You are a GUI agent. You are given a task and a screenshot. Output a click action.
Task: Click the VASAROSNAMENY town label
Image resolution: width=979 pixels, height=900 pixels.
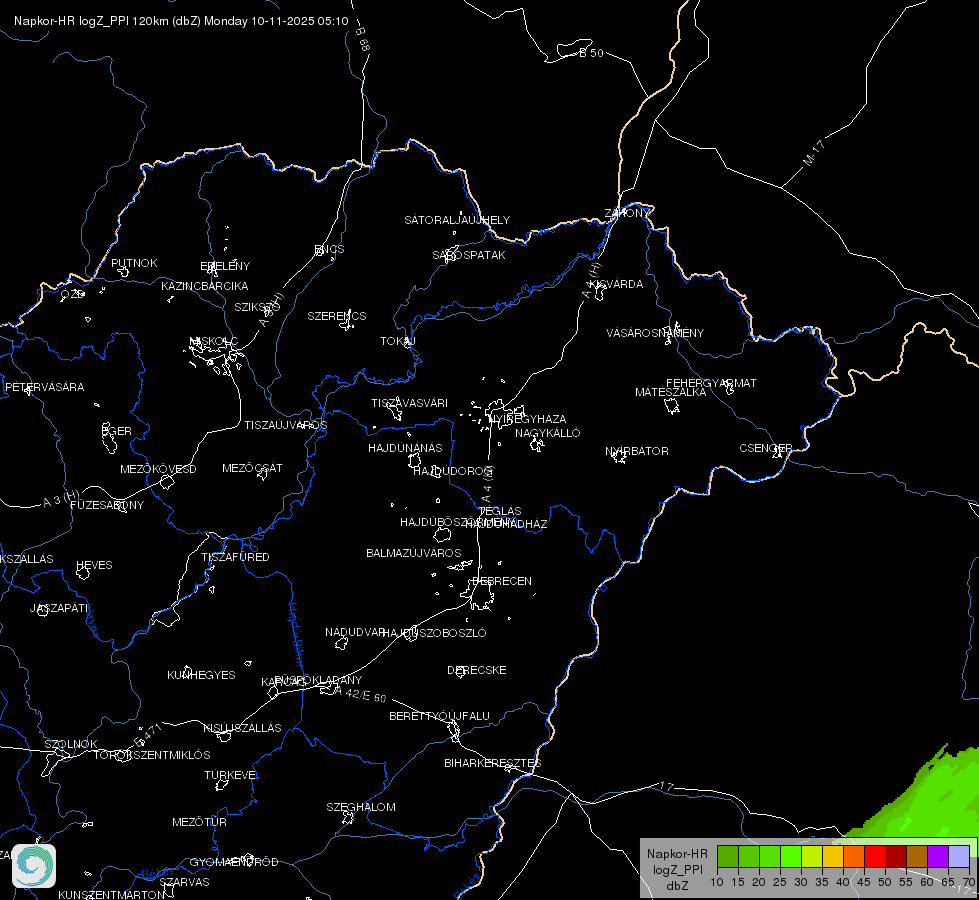[655, 333]
